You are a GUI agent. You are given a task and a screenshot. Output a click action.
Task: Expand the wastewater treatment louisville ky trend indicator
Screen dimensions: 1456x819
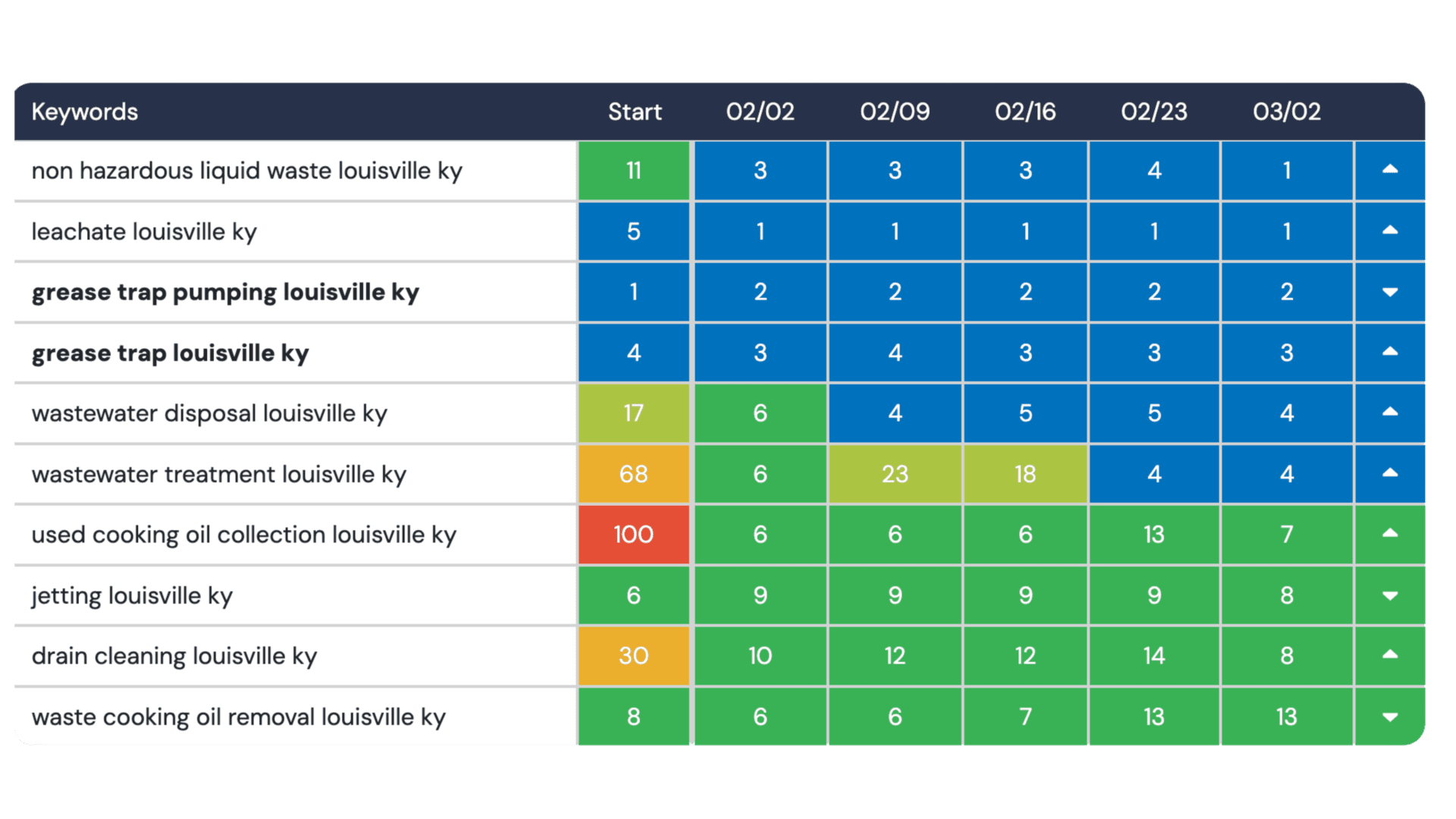click(x=1390, y=474)
